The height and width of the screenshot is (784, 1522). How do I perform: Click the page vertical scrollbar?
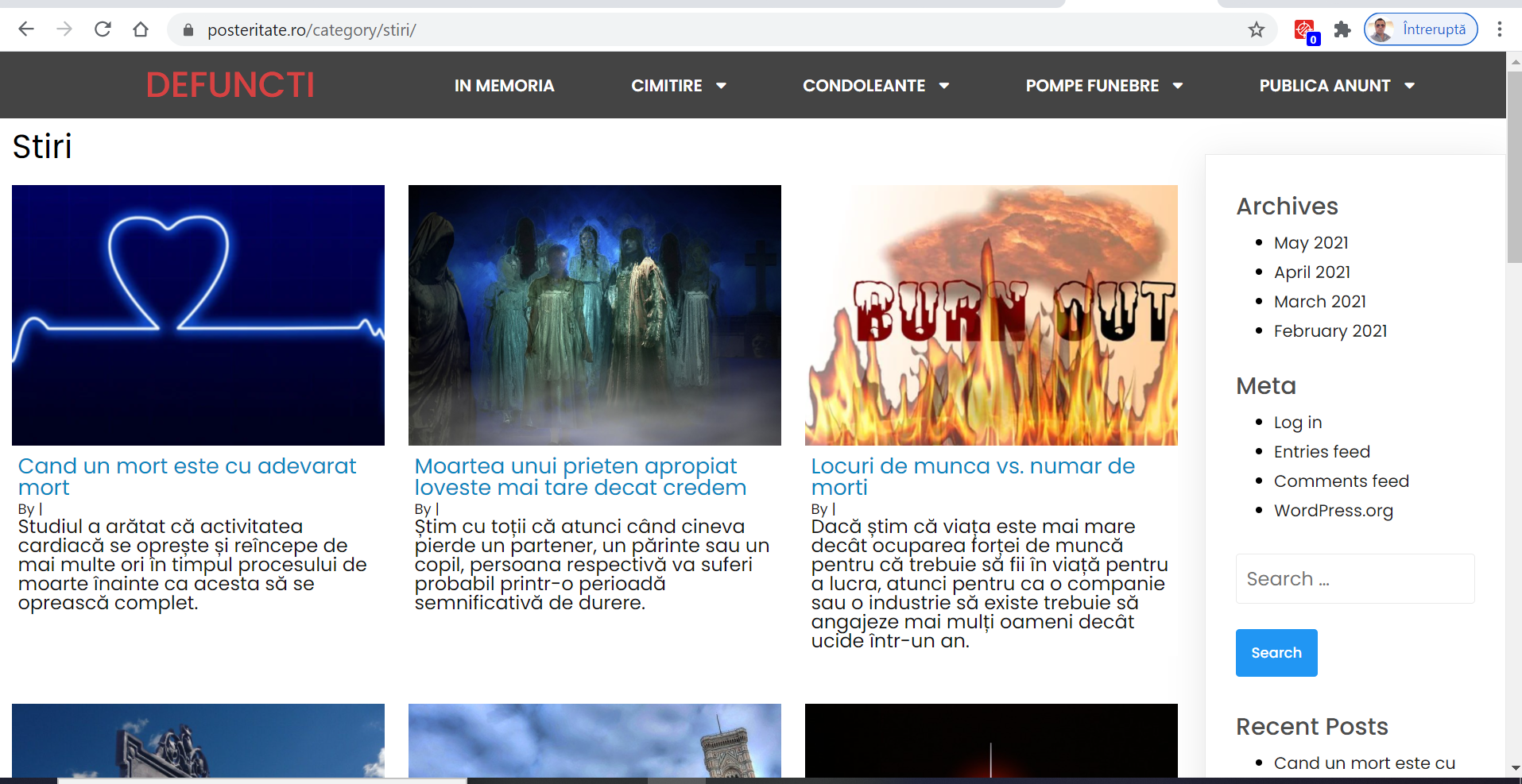tap(1514, 397)
